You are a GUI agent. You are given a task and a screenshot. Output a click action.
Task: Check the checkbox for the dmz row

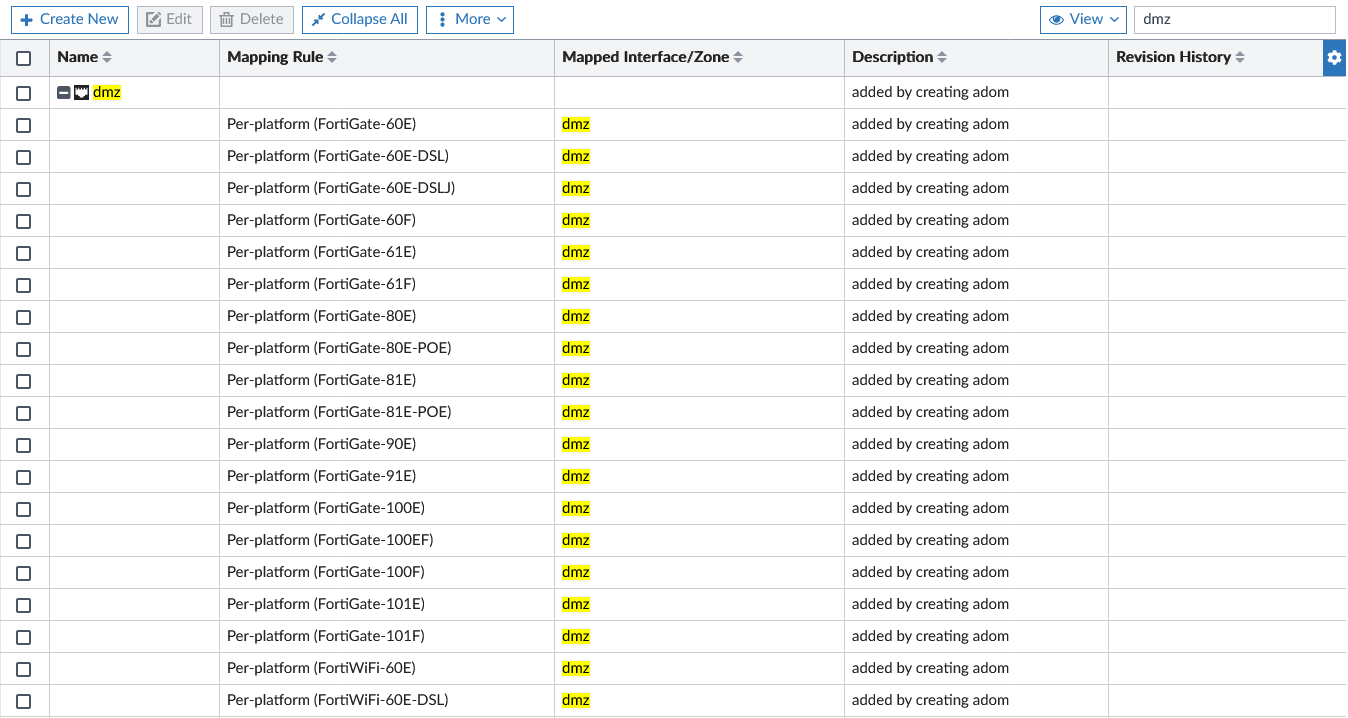[x=23, y=92]
